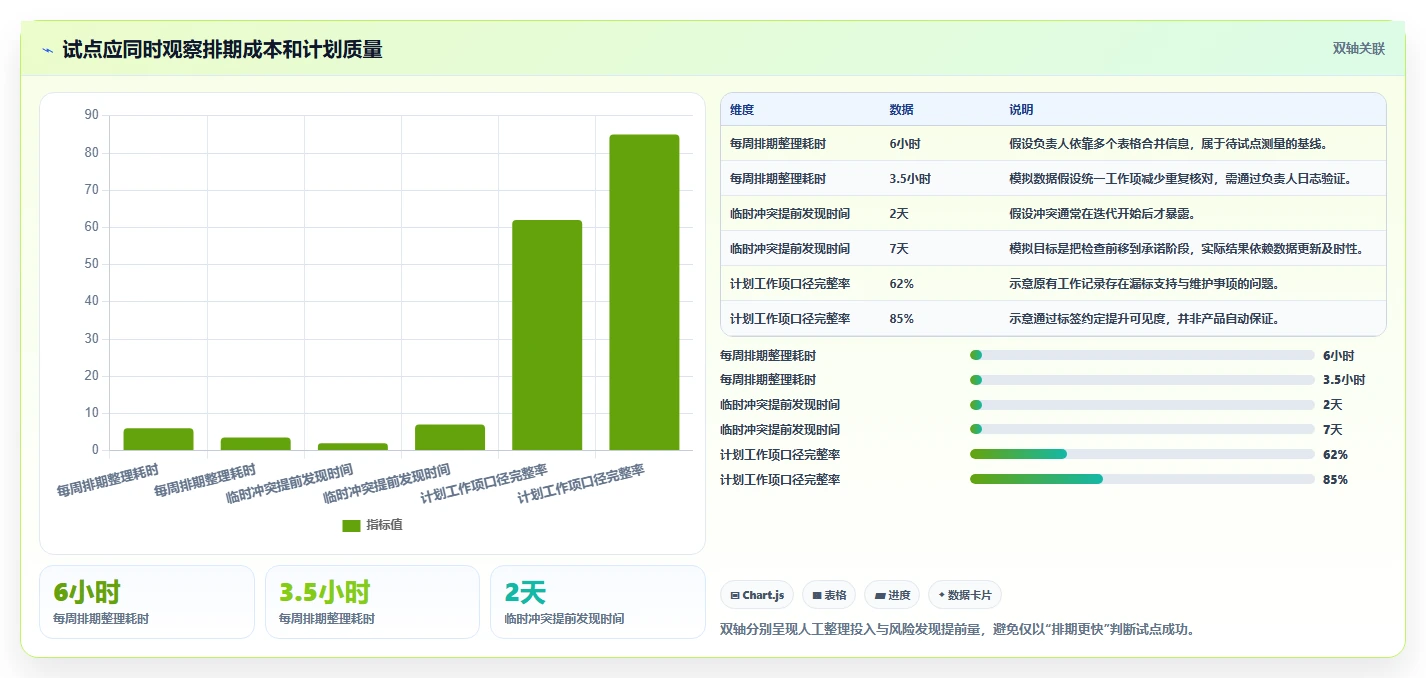Click the footer note 双轴分别呈现人工整理投入
This screenshot has width=1426, height=678.
pos(958,629)
